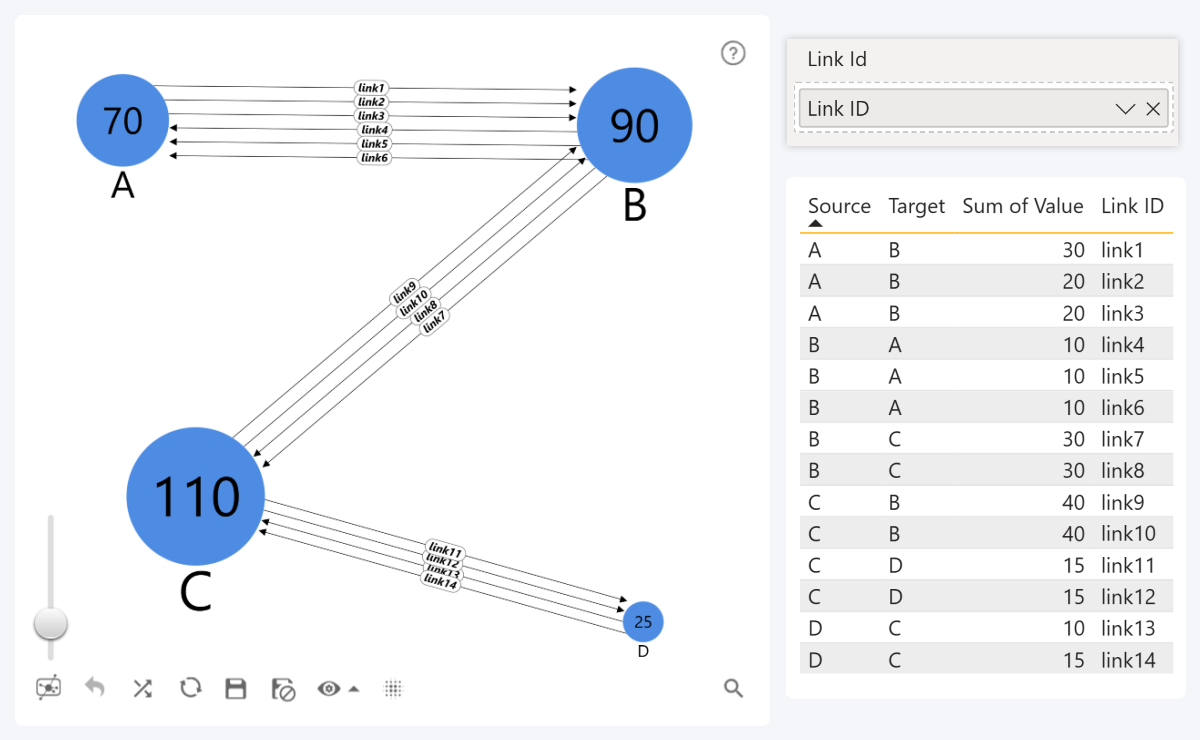Click the undo arrow icon
The height and width of the screenshot is (740, 1200).
coord(95,688)
